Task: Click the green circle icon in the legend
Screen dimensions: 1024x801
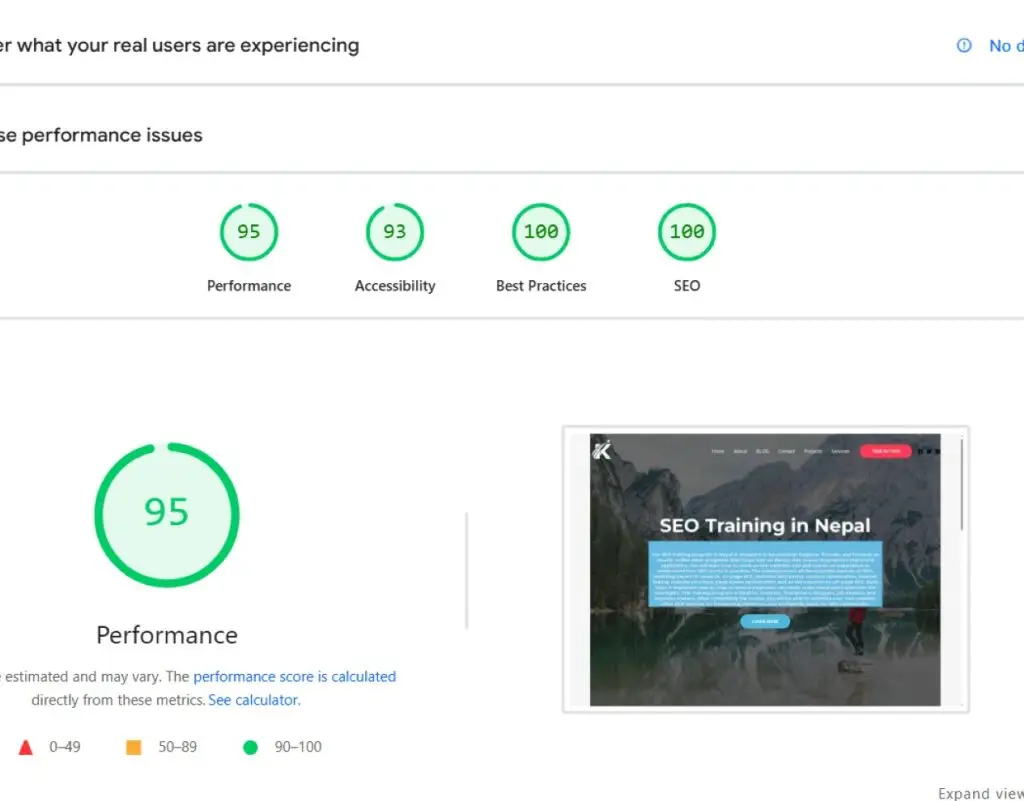Action: (252, 746)
